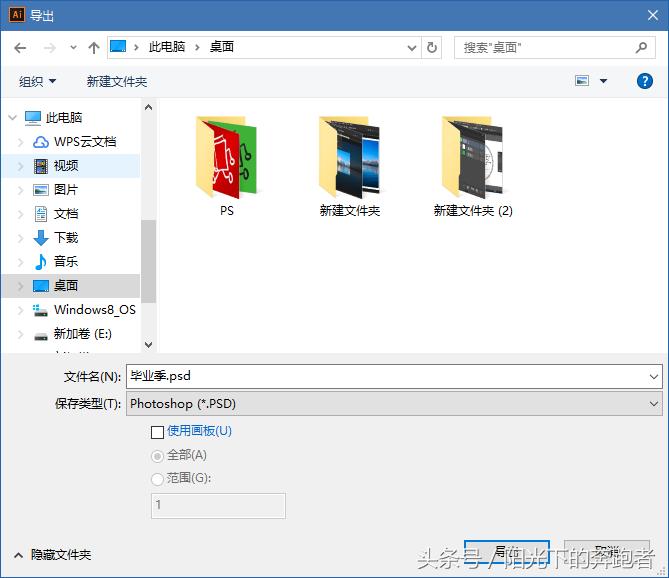Select the 视频 film icon
Viewport: 669px width, 578px height.
(x=41, y=166)
